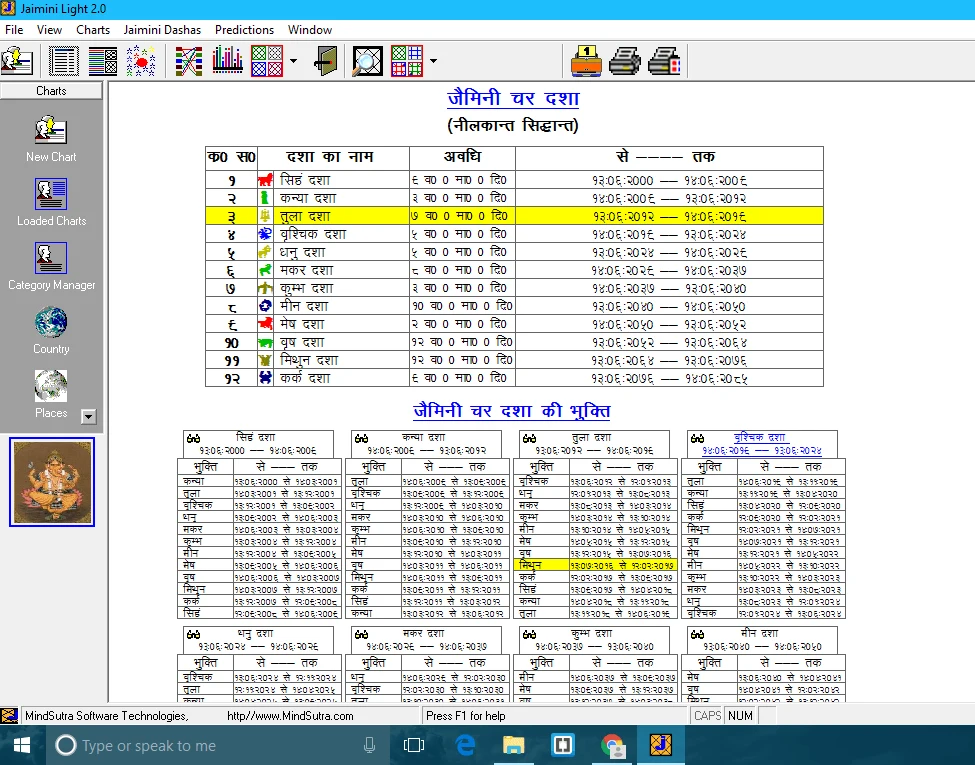Select the मीन दशा row name
This screenshot has height=765, width=975.
303,307
